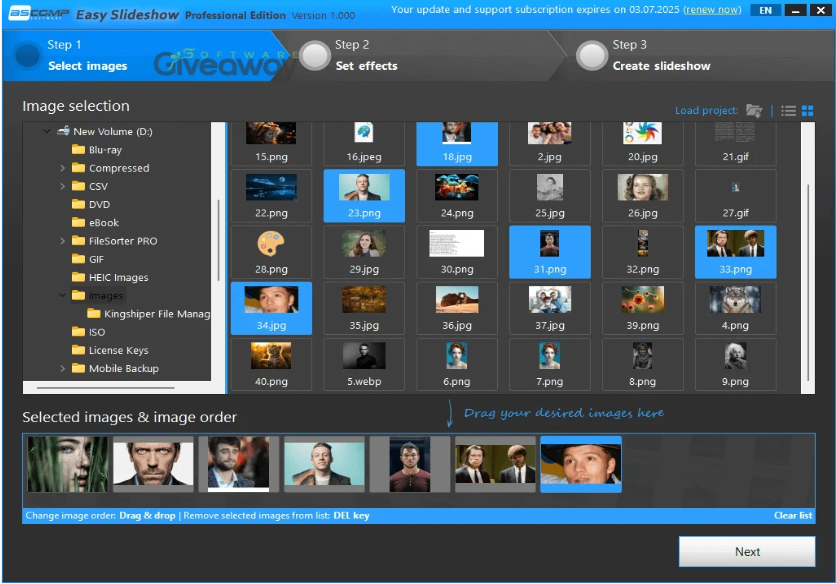Select the 39.png flowers image
This screenshot has width=836, height=584.
642,308
